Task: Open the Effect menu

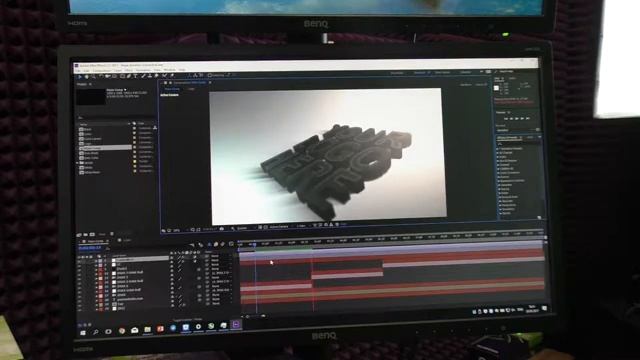Action: pyautogui.click(x=129, y=70)
